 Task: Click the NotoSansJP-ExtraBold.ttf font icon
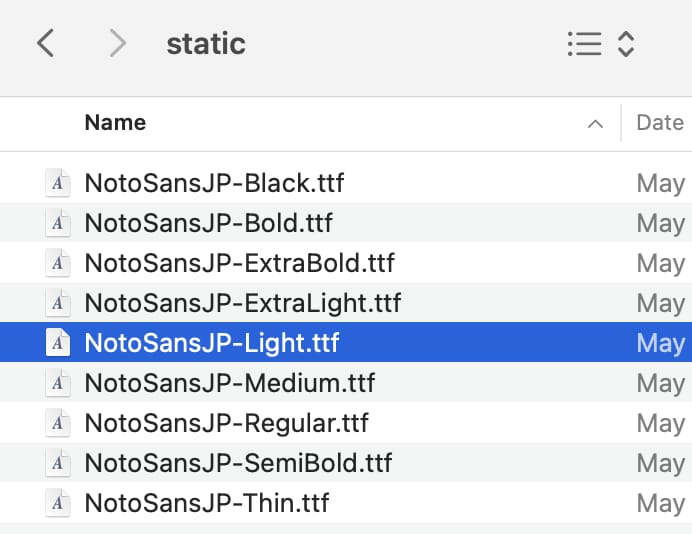pyautogui.click(x=58, y=263)
